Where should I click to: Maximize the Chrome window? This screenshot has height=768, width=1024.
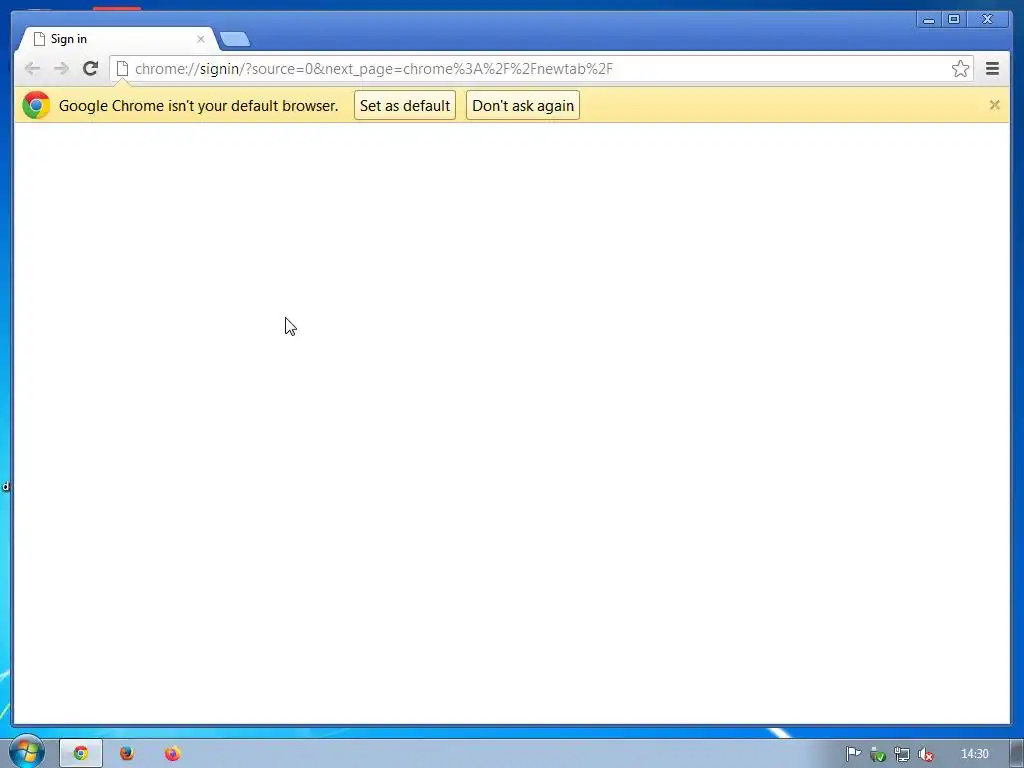[953, 20]
